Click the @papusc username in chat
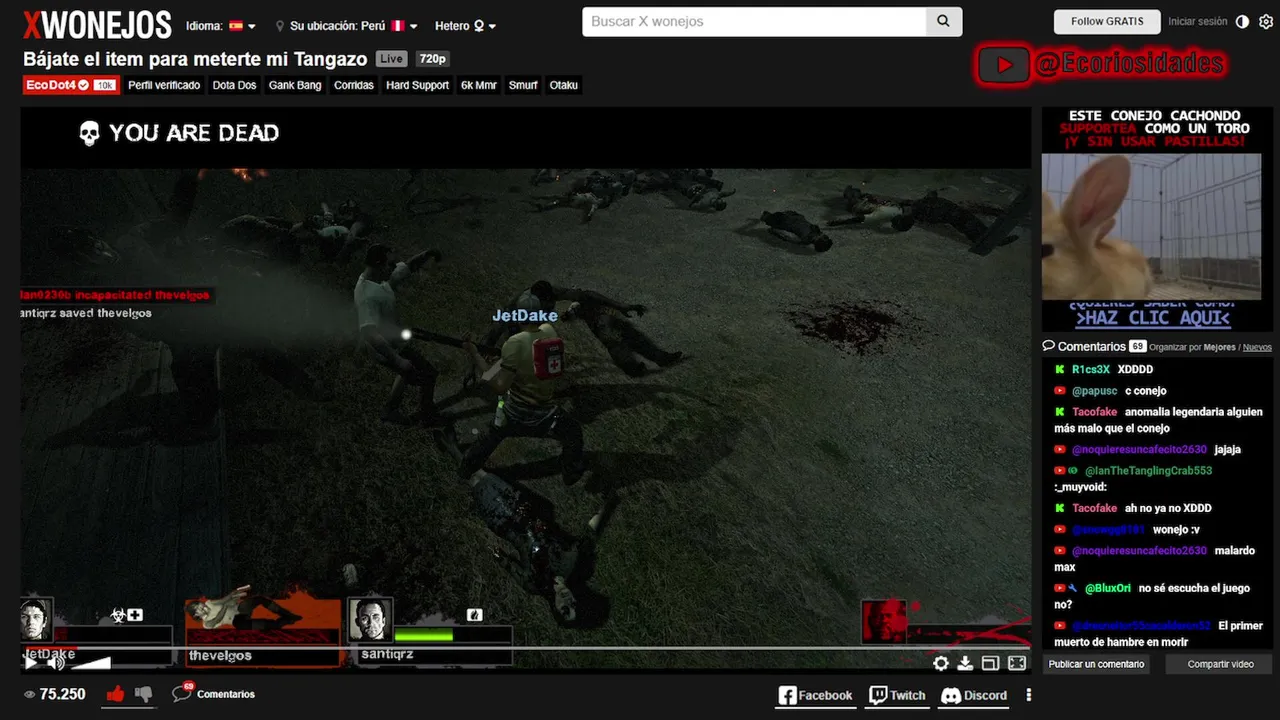Image resolution: width=1280 pixels, height=720 pixels. 1094,391
